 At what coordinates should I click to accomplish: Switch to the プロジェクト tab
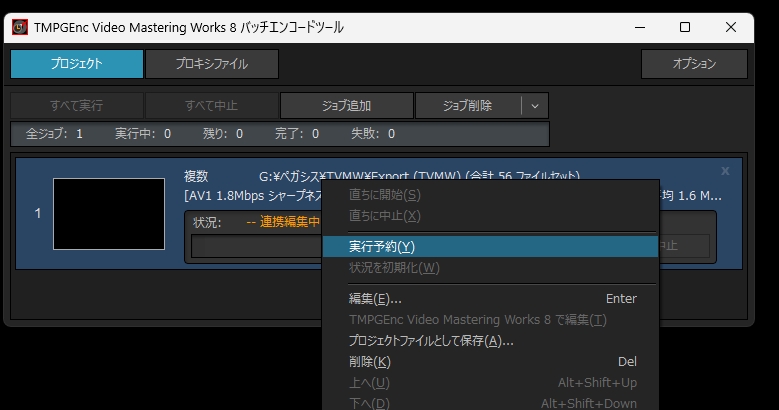(x=77, y=64)
